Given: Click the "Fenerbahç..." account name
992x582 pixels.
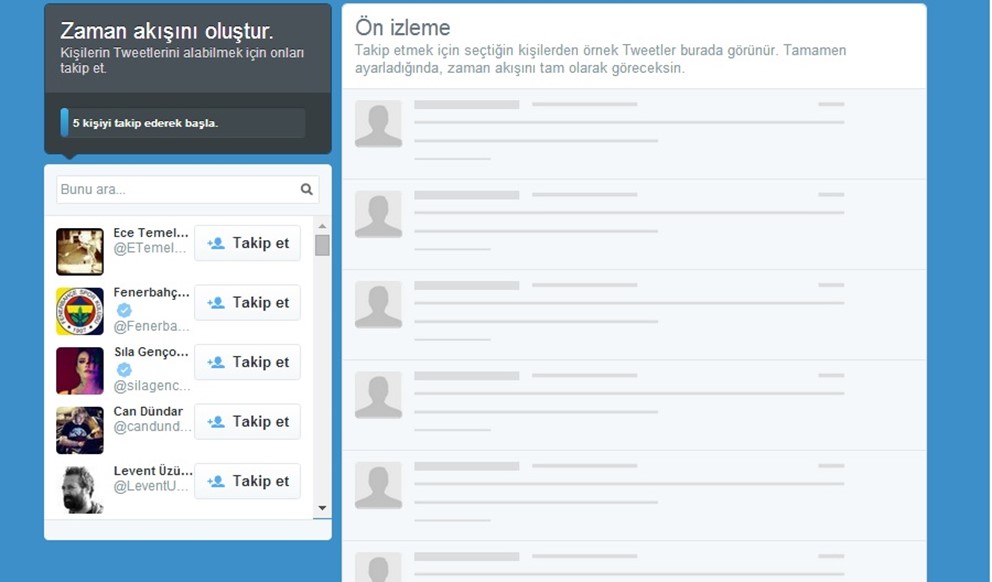Looking at the screenshot, I should click(151, 292).
